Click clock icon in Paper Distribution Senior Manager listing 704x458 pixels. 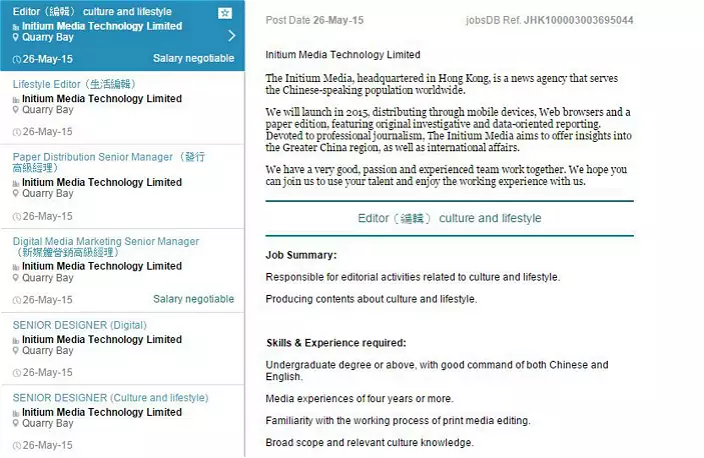16,216
